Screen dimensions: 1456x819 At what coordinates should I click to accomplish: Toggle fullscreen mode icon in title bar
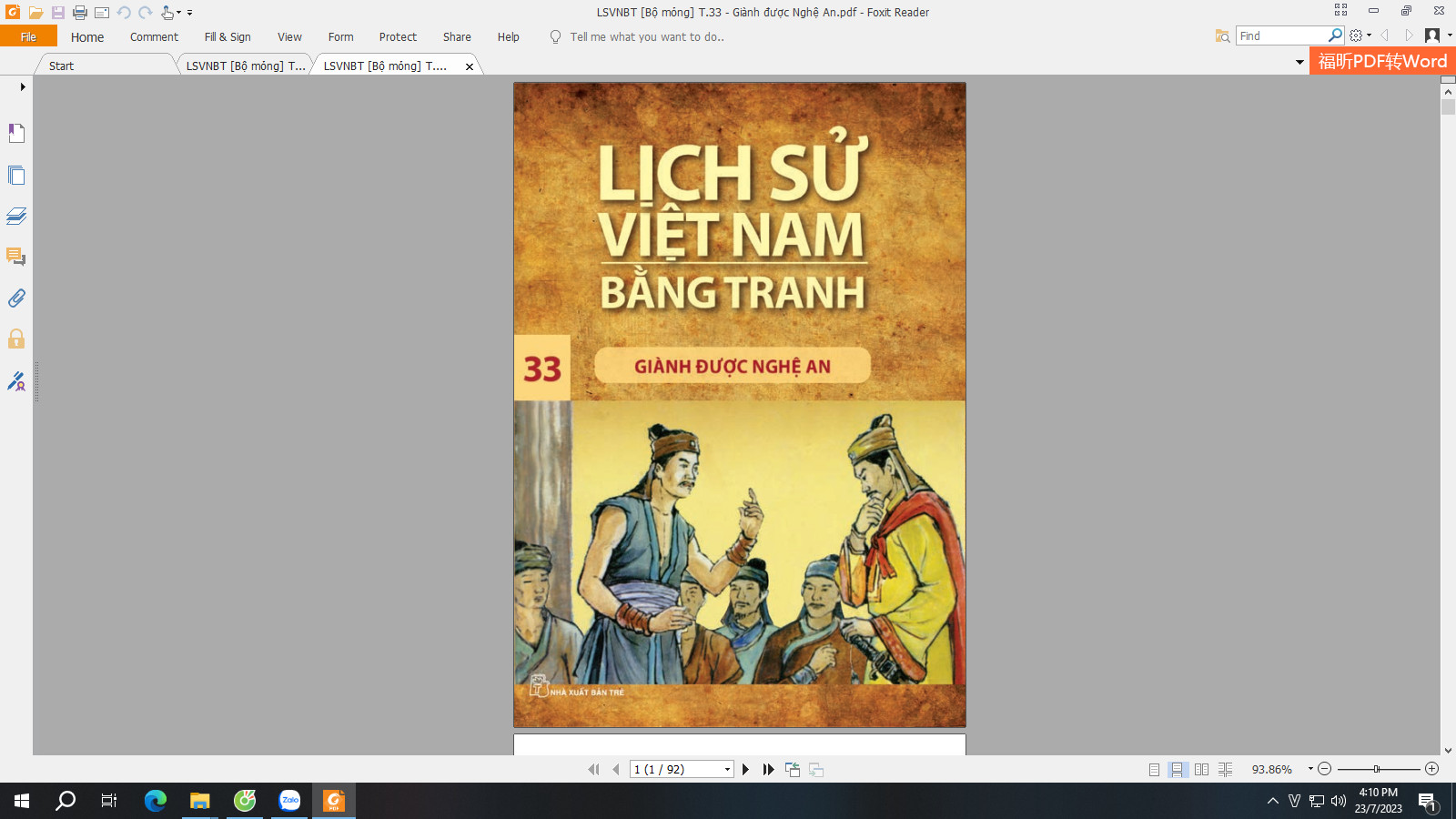coord(1340,10)
